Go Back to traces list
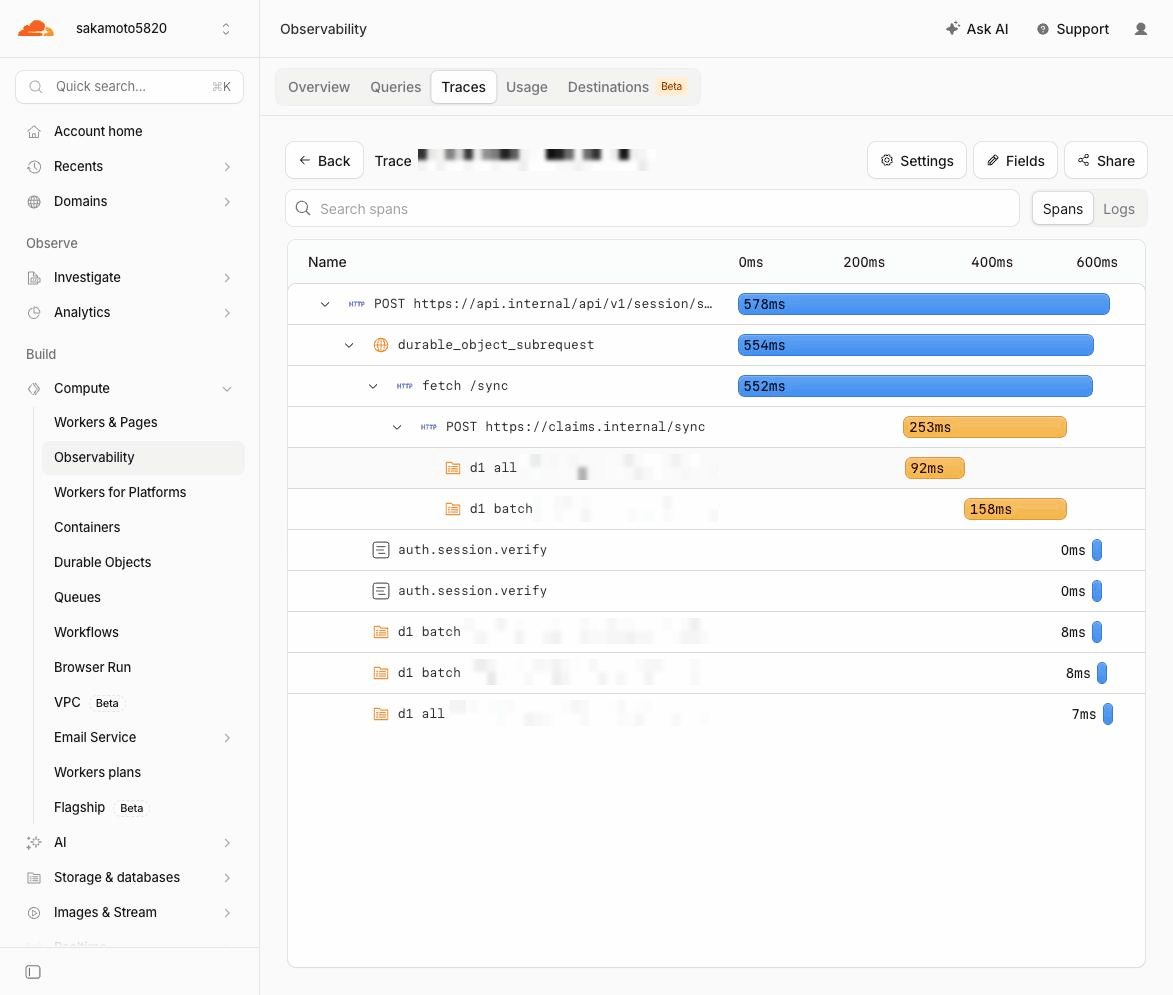The height and width of the screenshot is (995, 1173). click(325, 160)
